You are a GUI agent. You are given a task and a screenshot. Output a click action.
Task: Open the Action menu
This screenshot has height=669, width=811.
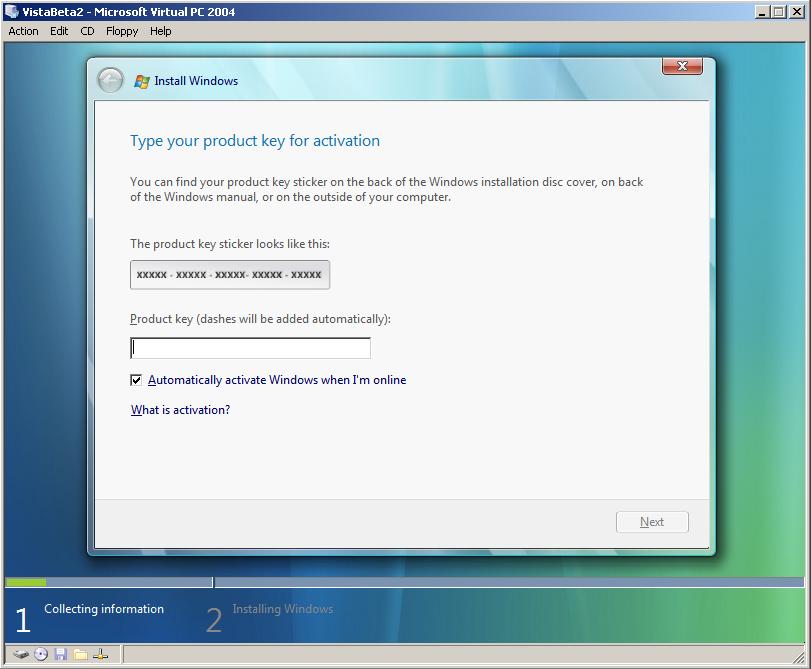(23, 31)
